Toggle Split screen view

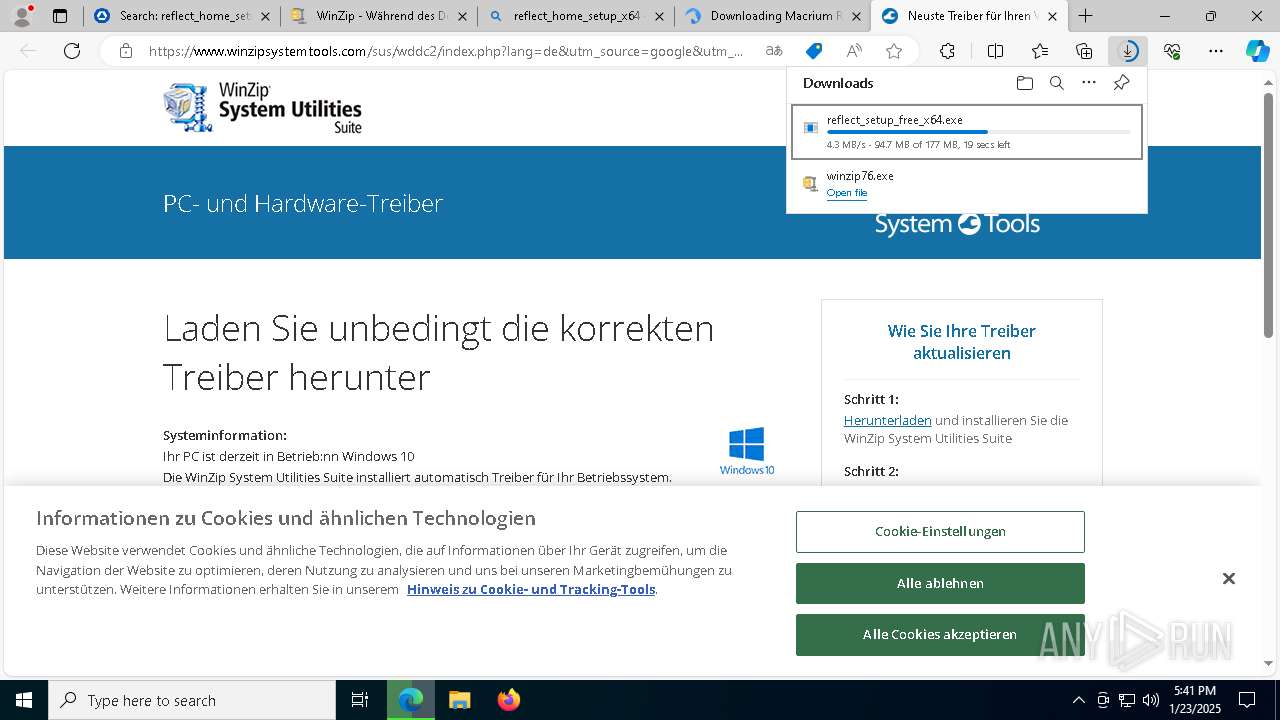tap(995, 51)
